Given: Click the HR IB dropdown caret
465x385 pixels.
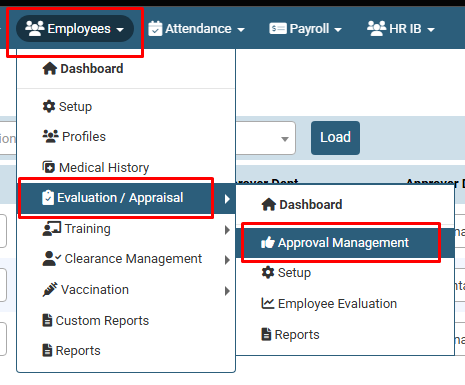Looking at the screenshot, I should tap(431, 30).
